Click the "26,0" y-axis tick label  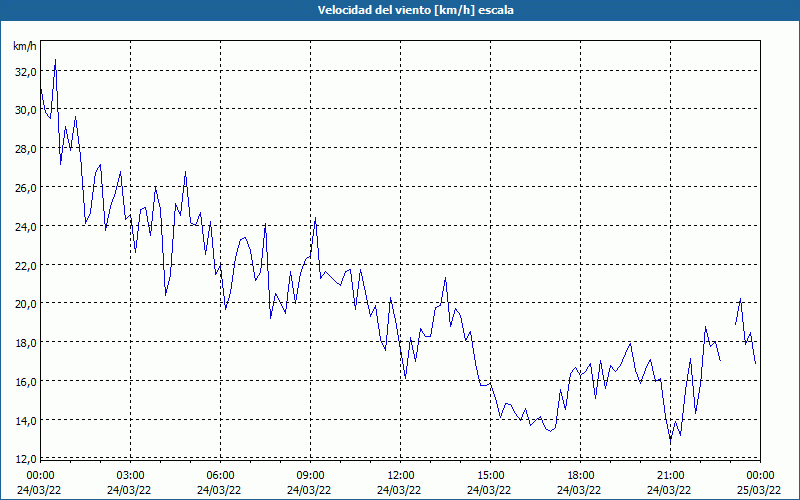pos(26,188)
